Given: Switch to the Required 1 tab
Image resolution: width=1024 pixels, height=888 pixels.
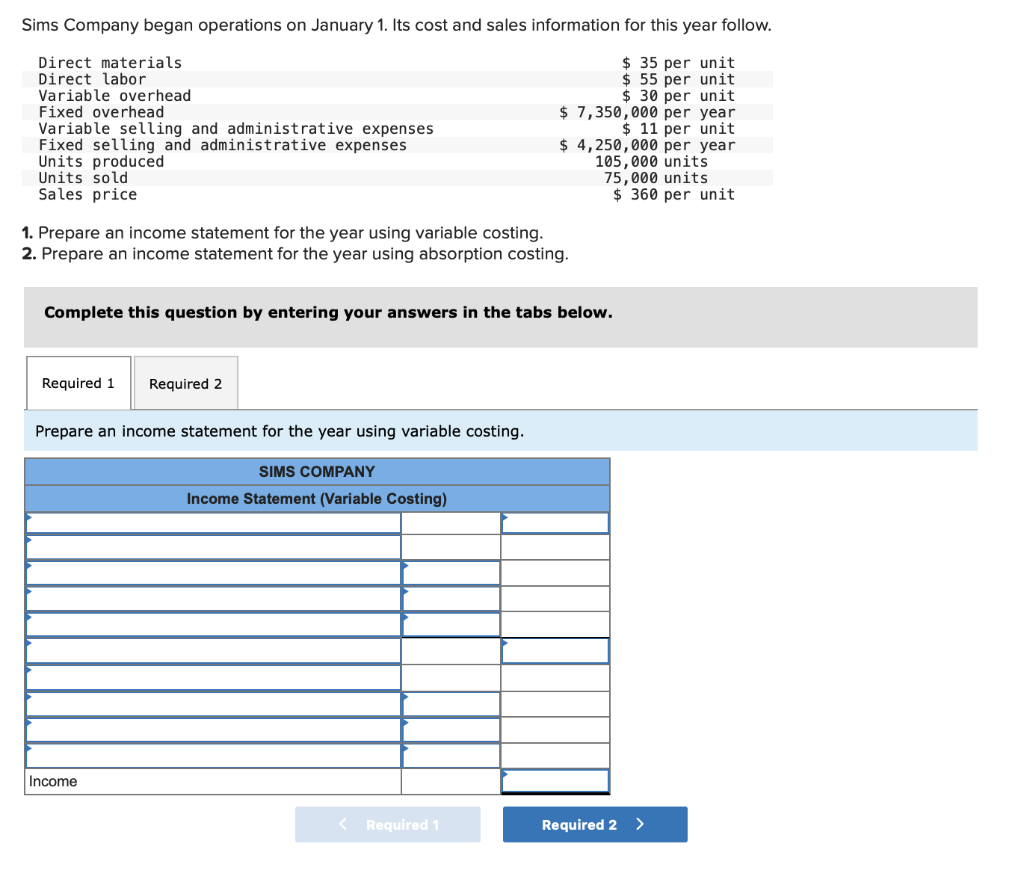Looking at the screenshot, I should (x=78, y=383).
